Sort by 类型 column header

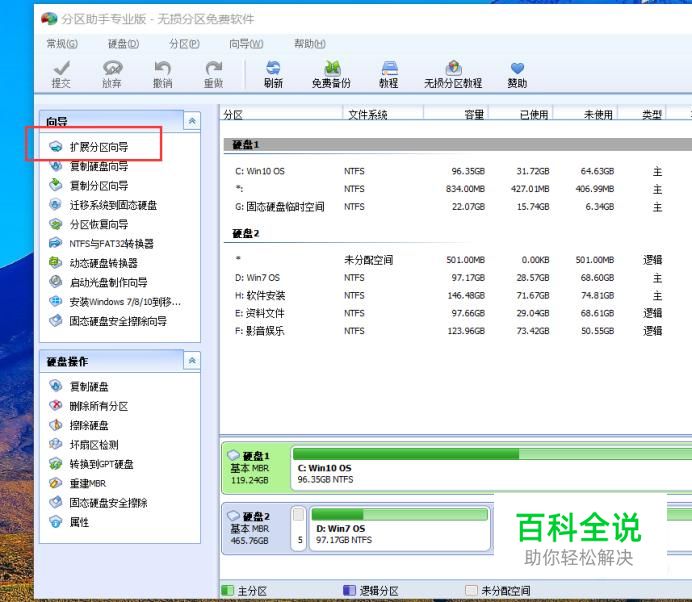642,115
